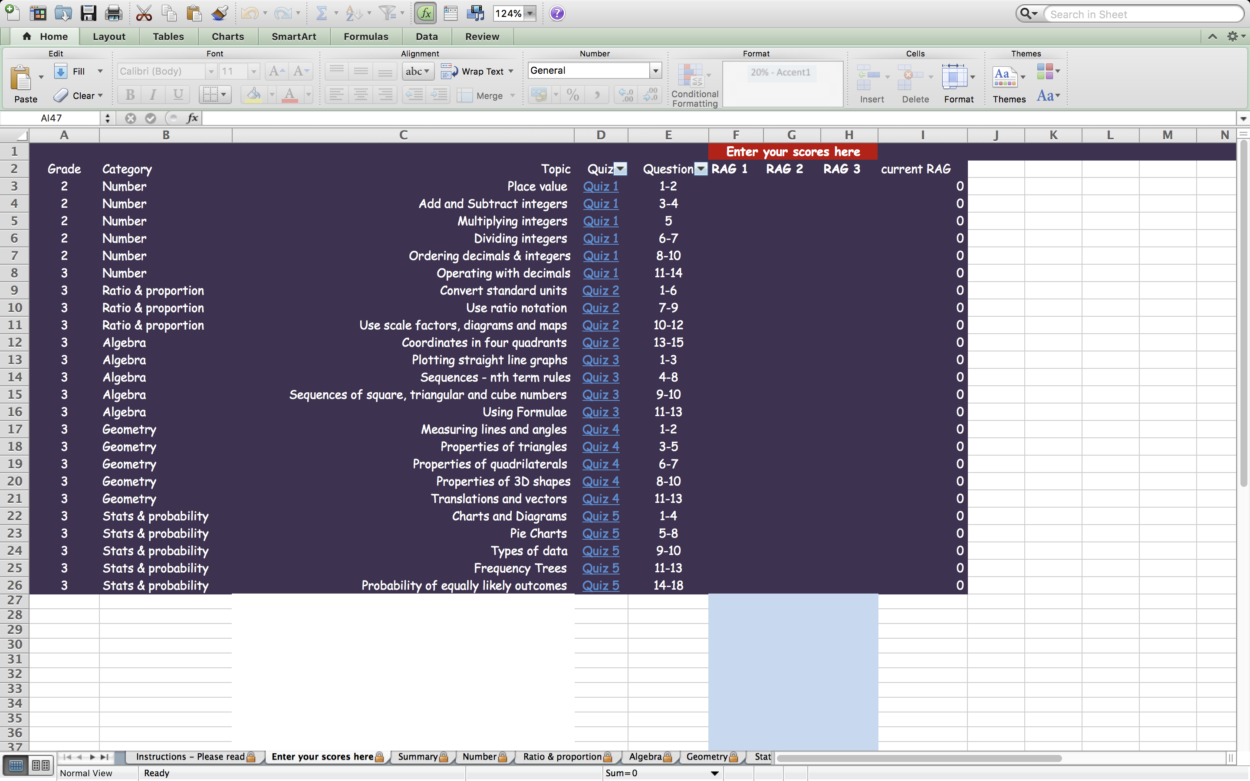Expand the General number format dropdown

(x=656, y=71)
